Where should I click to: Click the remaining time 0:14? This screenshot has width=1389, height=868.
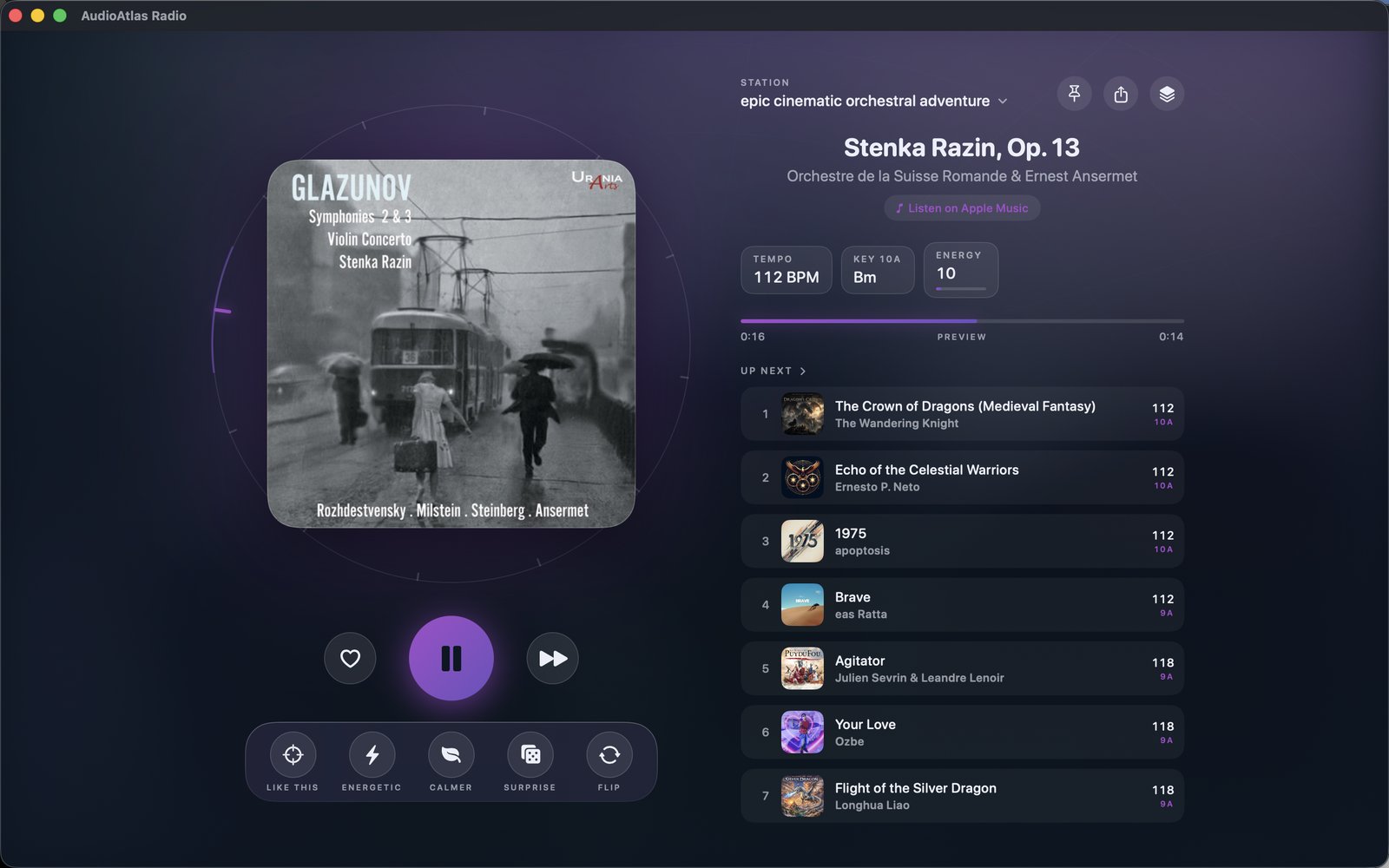click(1171, 337)
